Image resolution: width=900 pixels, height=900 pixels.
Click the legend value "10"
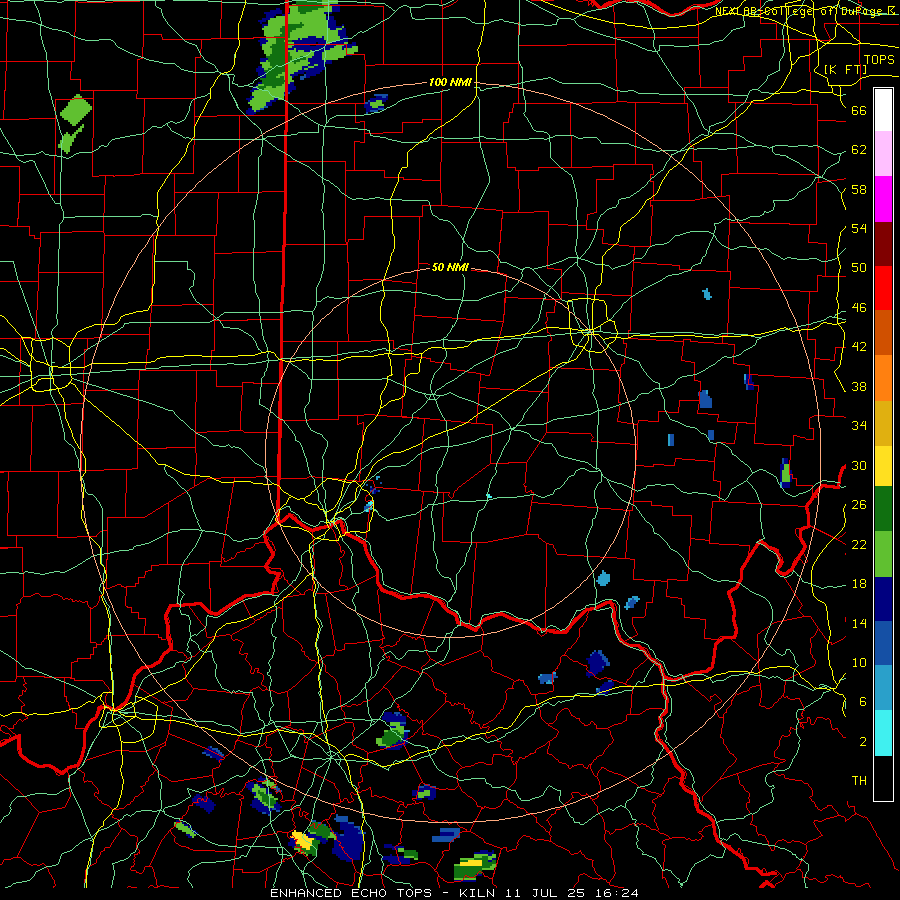pos(859,662)
